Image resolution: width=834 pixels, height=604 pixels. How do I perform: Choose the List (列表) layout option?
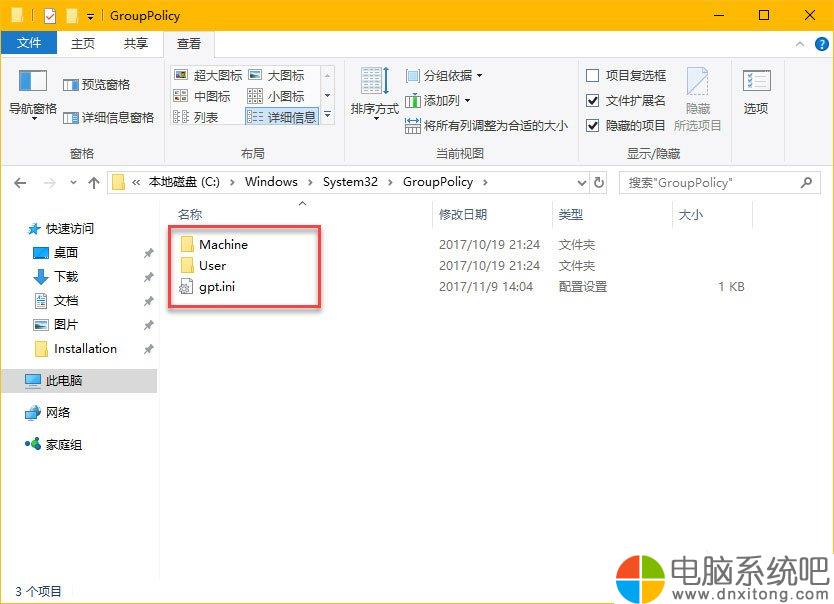pos(196,117)
